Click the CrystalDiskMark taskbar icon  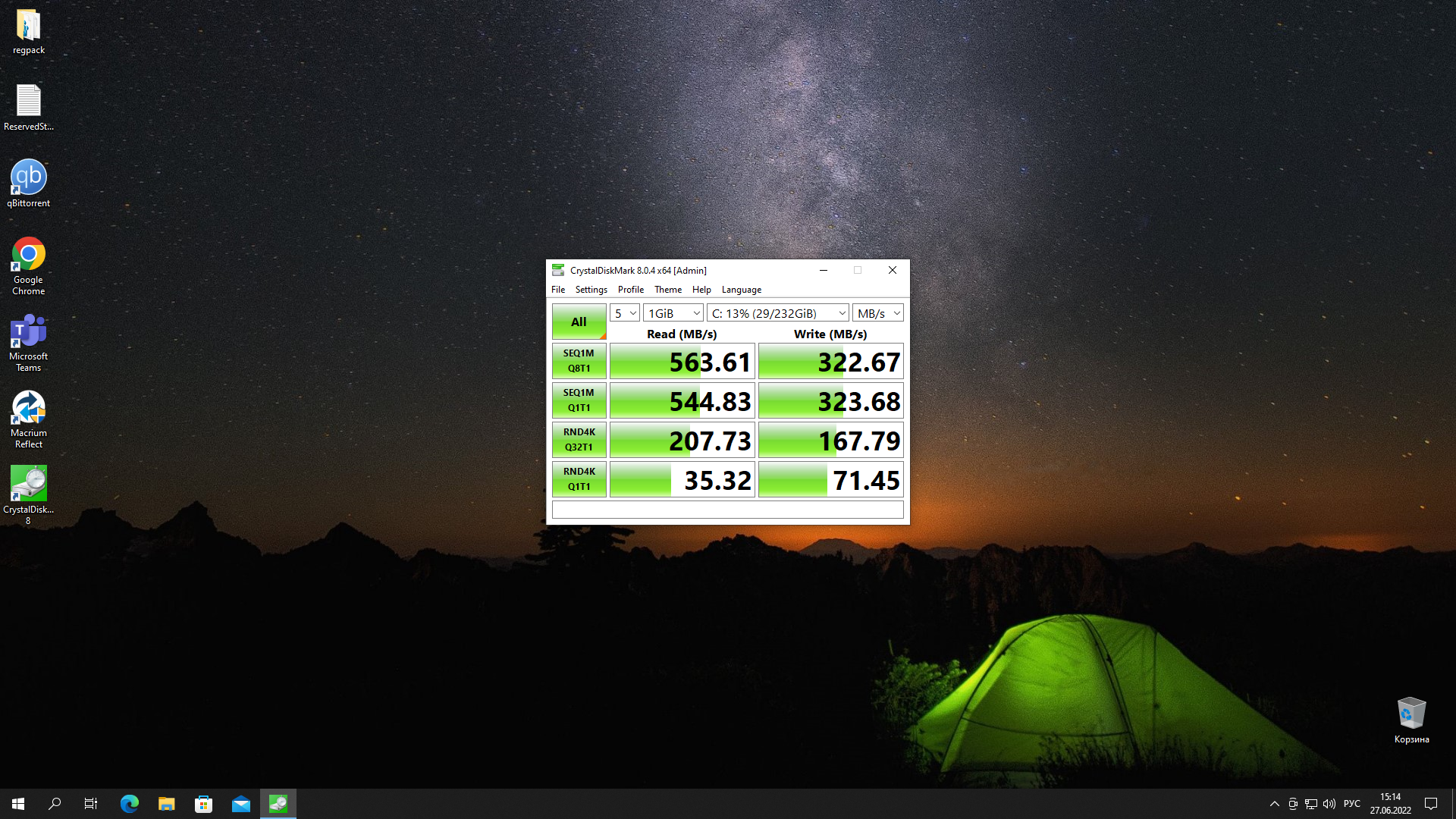[x=278, y=804]
